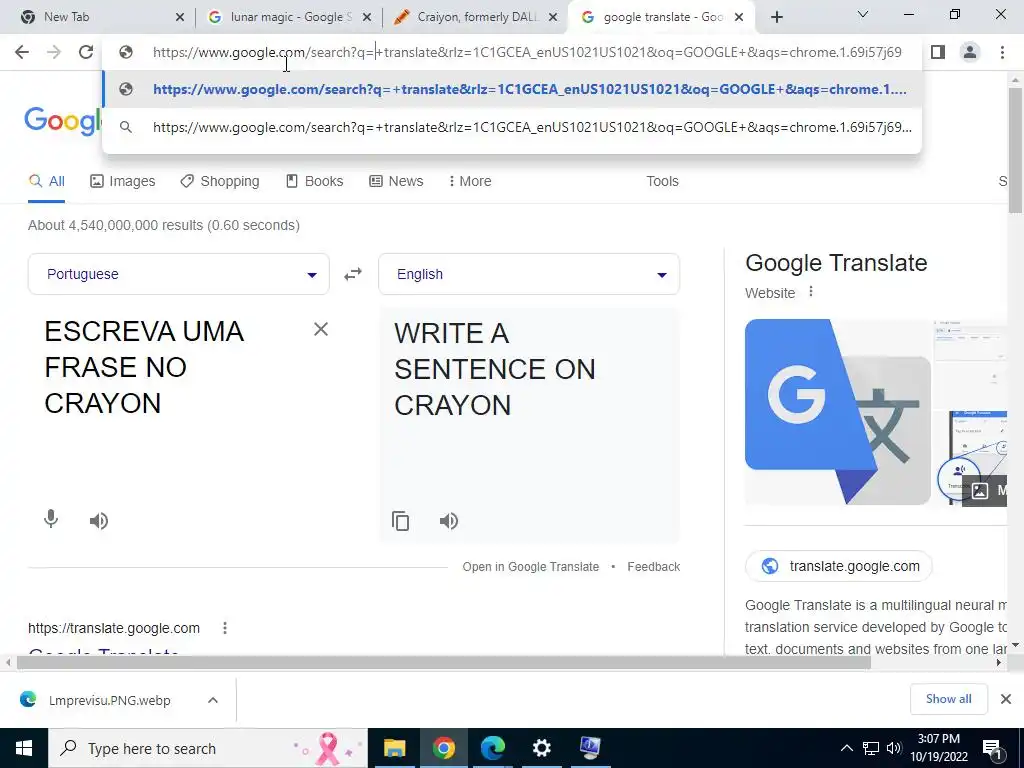Open the volume control in system tray
The height and width of the screenshot is (768, 1024).
click(x=894, y=748)
